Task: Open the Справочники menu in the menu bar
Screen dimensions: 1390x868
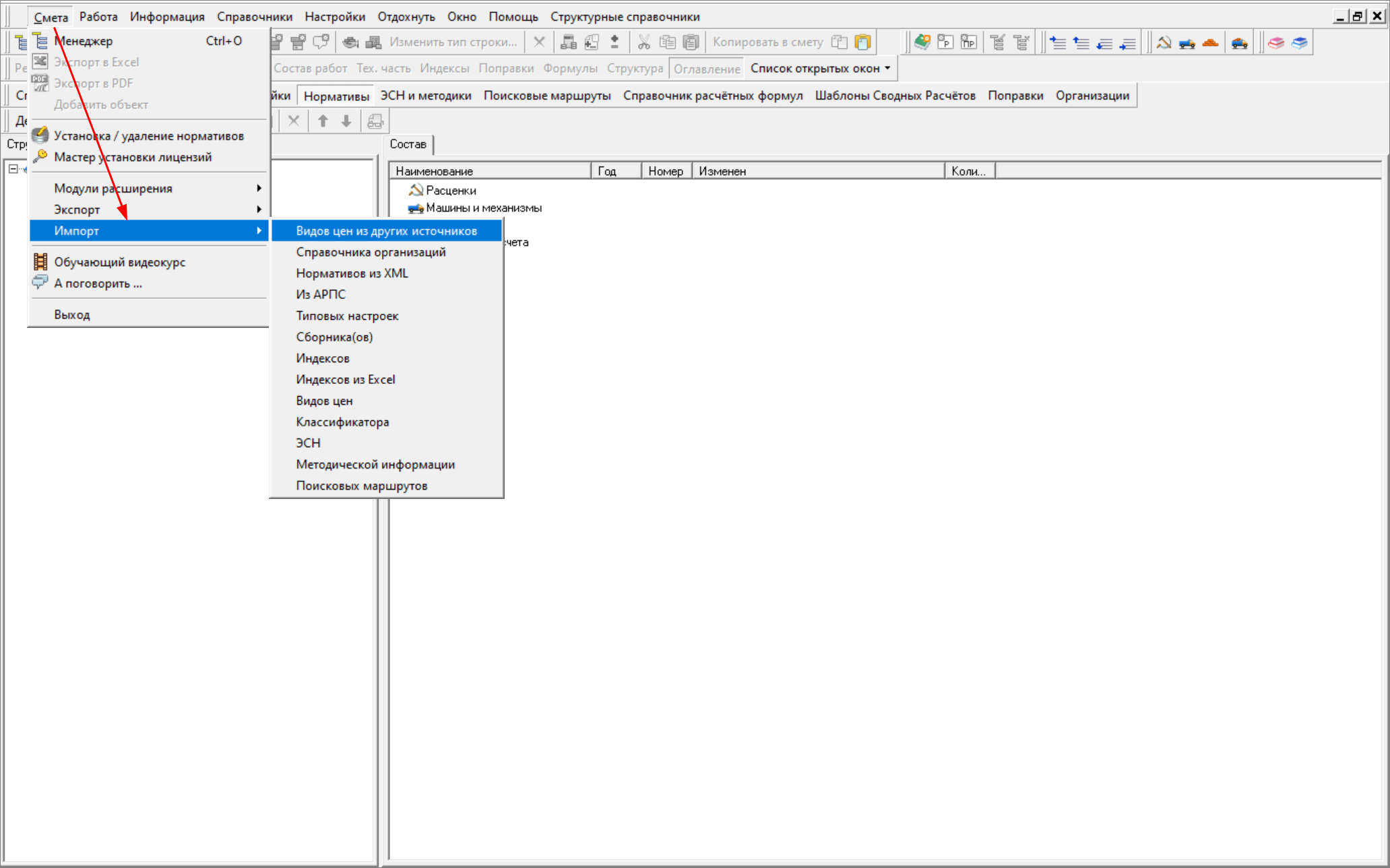Action: point(255,17)
